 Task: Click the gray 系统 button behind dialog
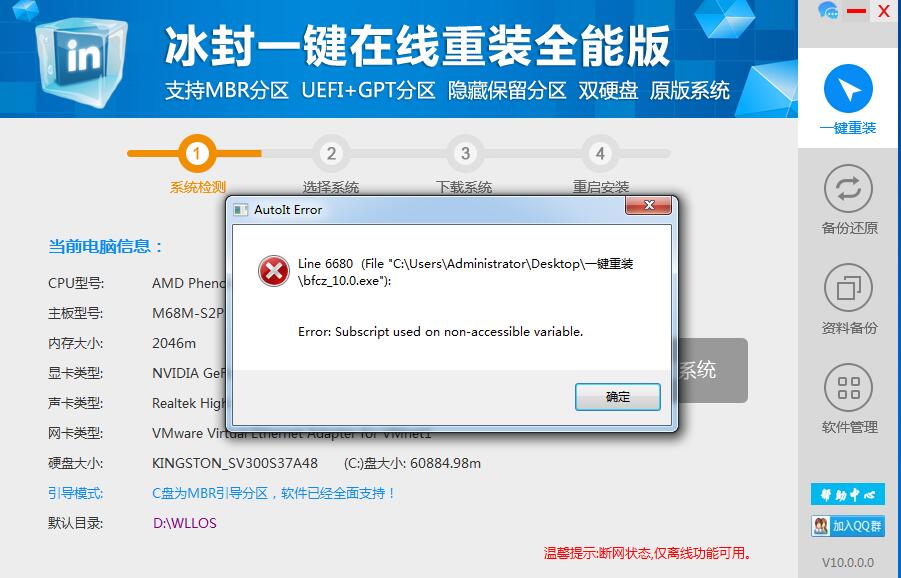(x=710, y=371)
